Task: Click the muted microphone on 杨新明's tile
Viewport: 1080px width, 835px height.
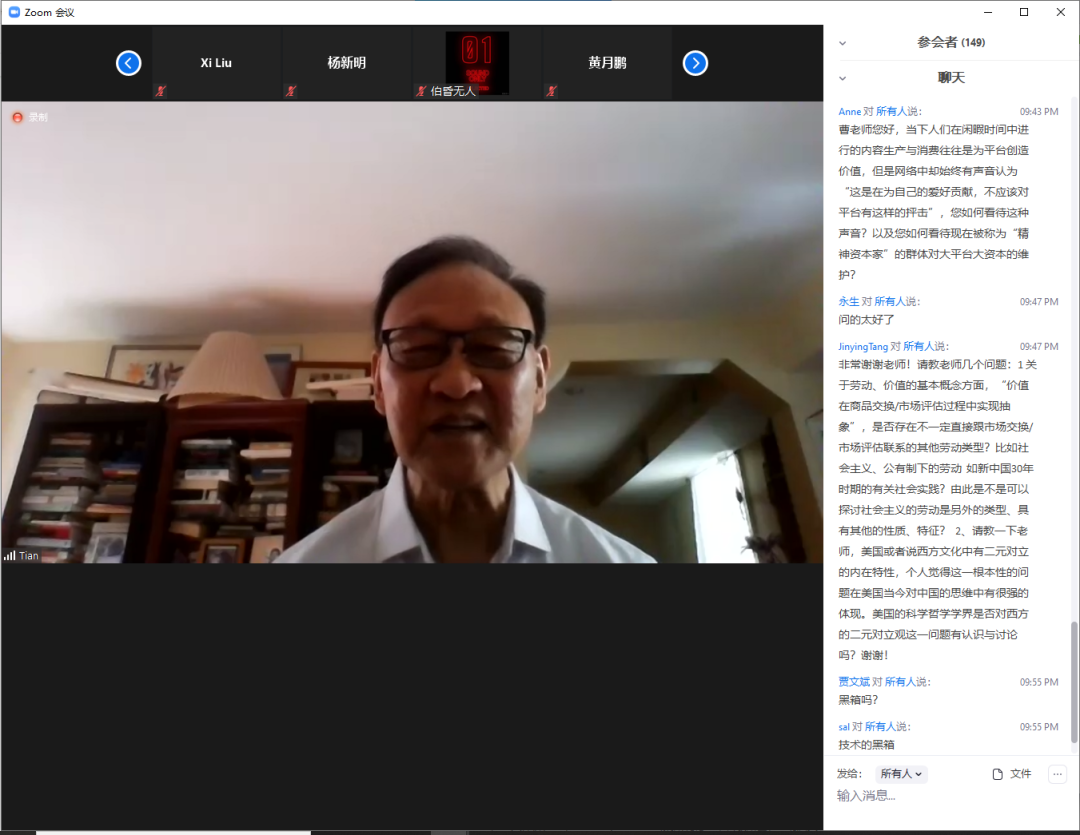Action: tap(290, 91)
